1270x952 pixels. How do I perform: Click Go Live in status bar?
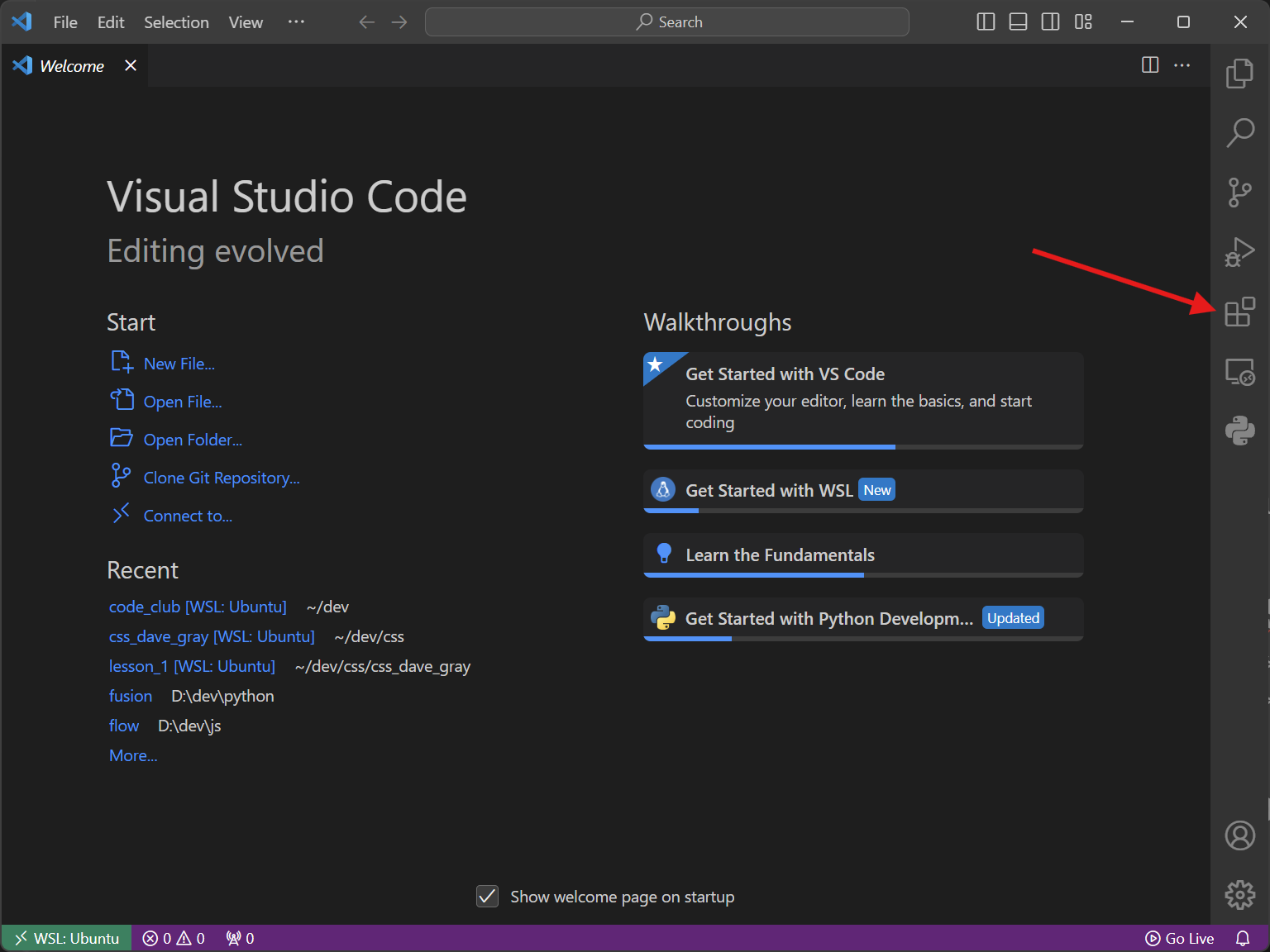(x=1180, y=938)
